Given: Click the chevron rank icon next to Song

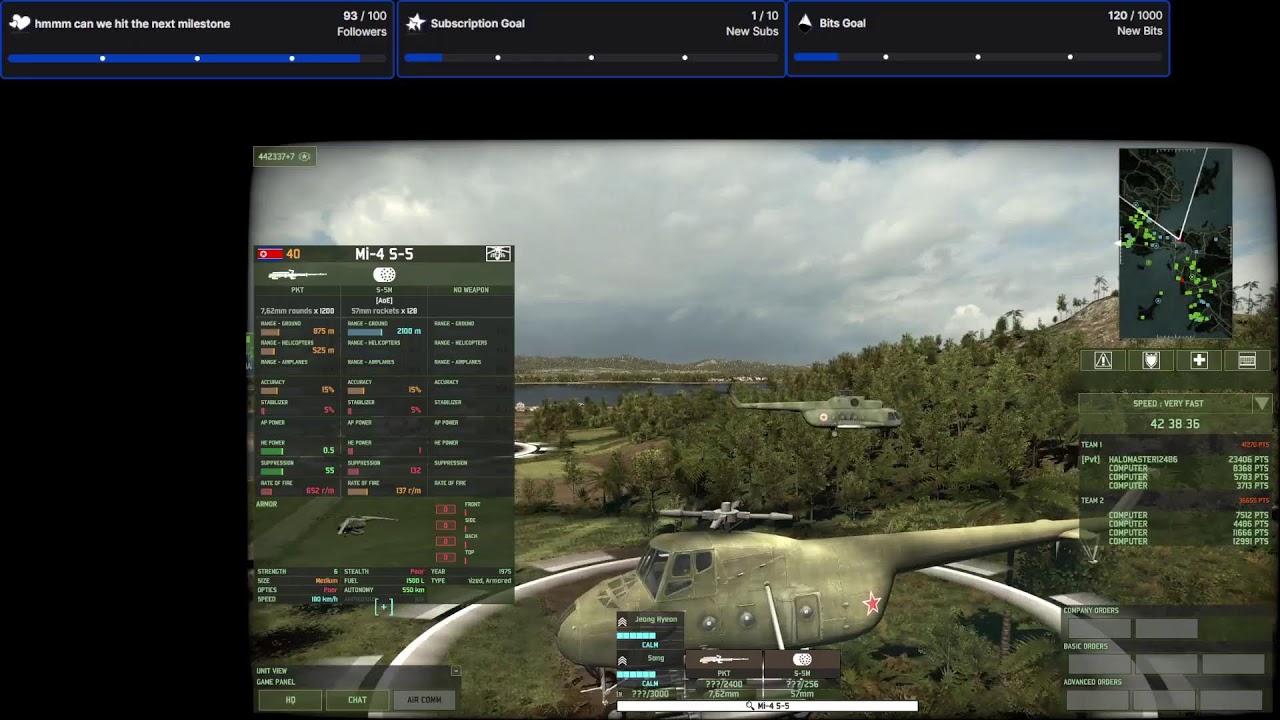Looking at the screenshot, I should (622, 660).
